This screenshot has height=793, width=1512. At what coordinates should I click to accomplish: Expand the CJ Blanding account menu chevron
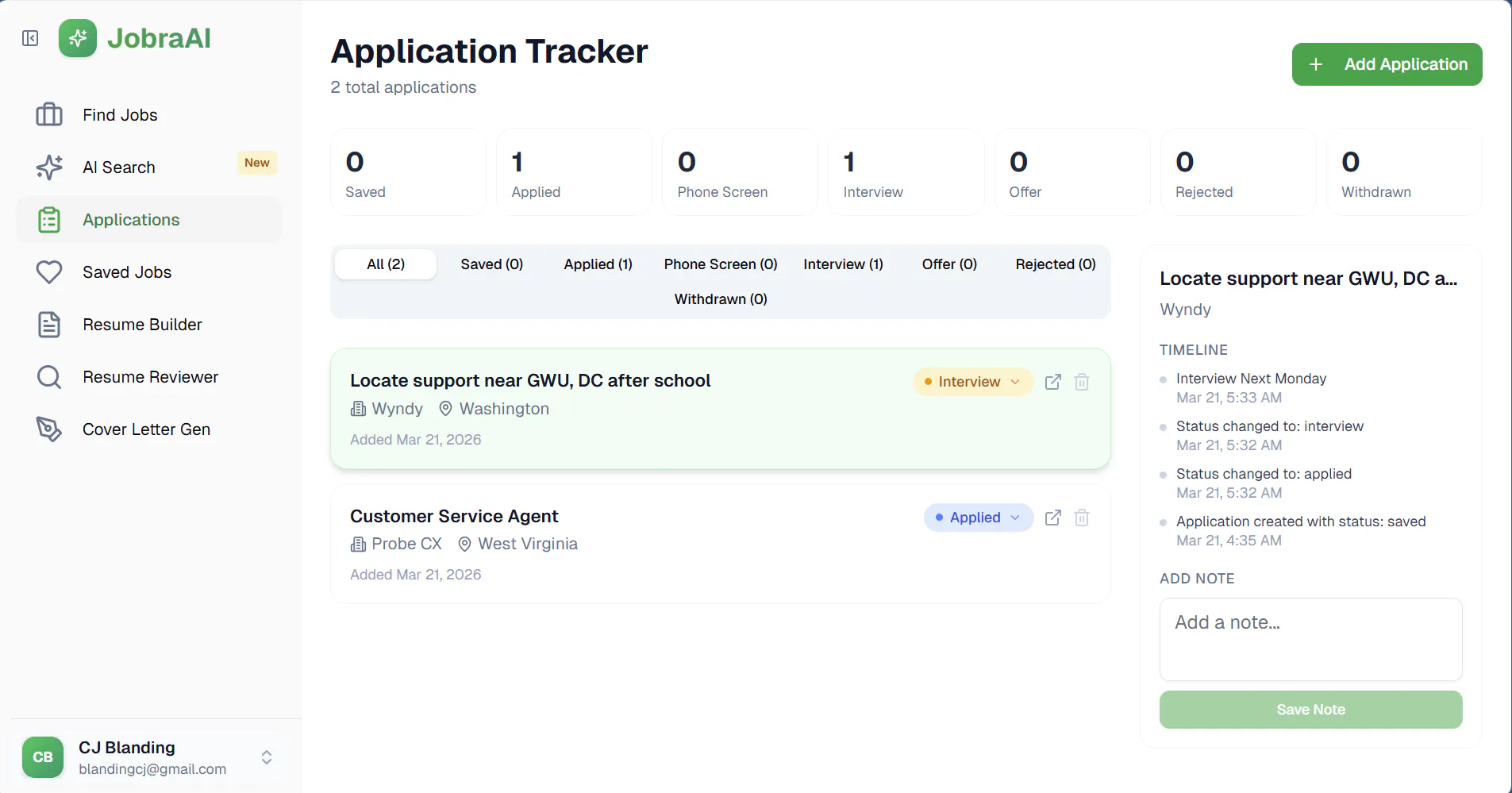pos(267,757)
